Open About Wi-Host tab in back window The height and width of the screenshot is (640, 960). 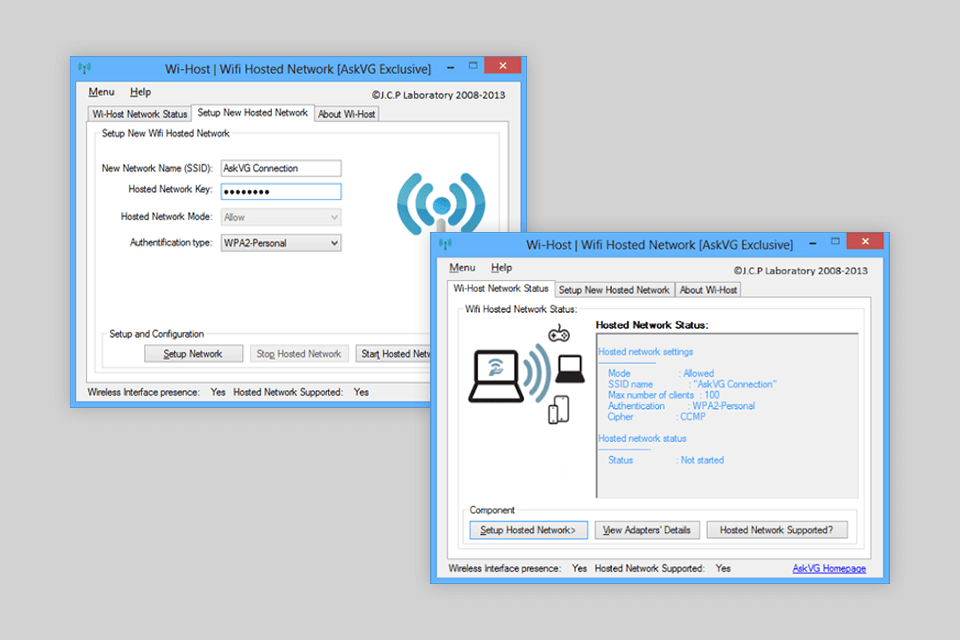click(347, 114)
